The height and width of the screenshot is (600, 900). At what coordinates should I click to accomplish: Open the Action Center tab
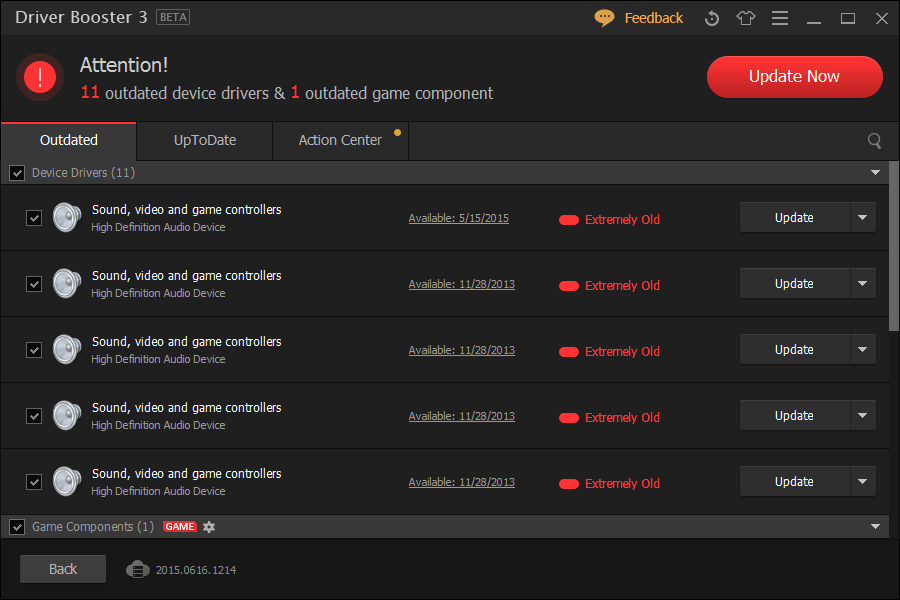coord(340,141)
